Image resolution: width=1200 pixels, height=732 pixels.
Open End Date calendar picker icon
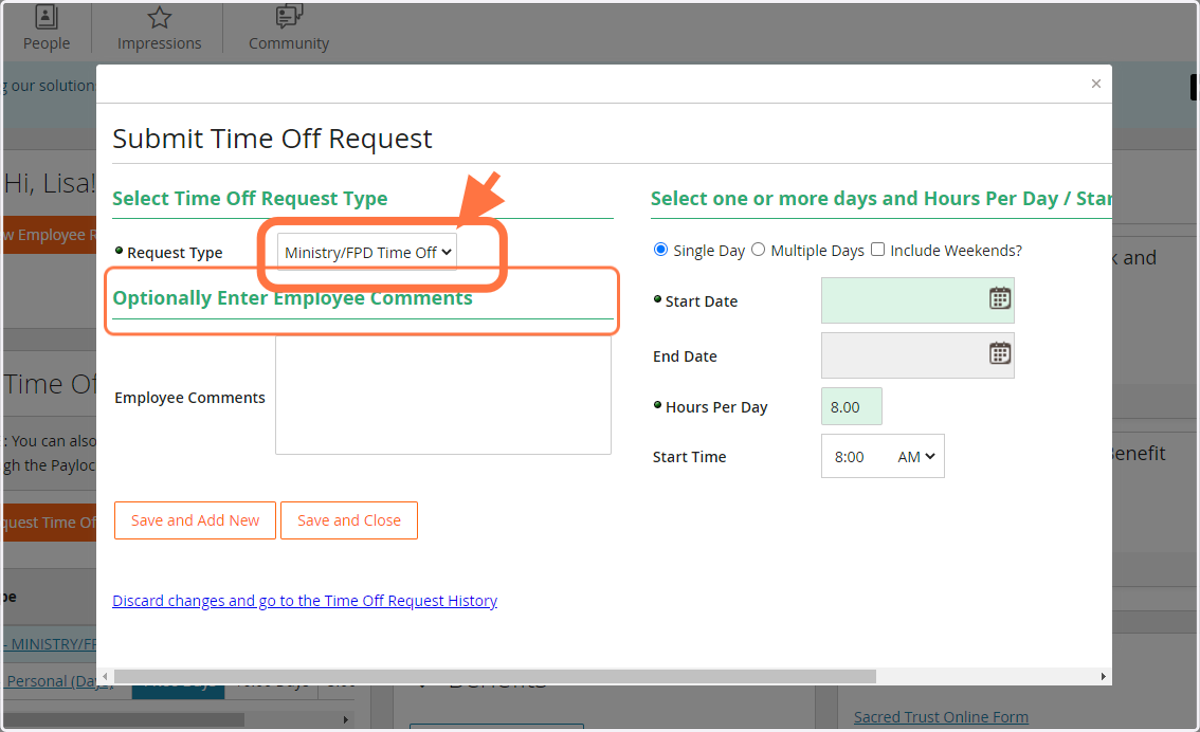tap(1000, 353)
